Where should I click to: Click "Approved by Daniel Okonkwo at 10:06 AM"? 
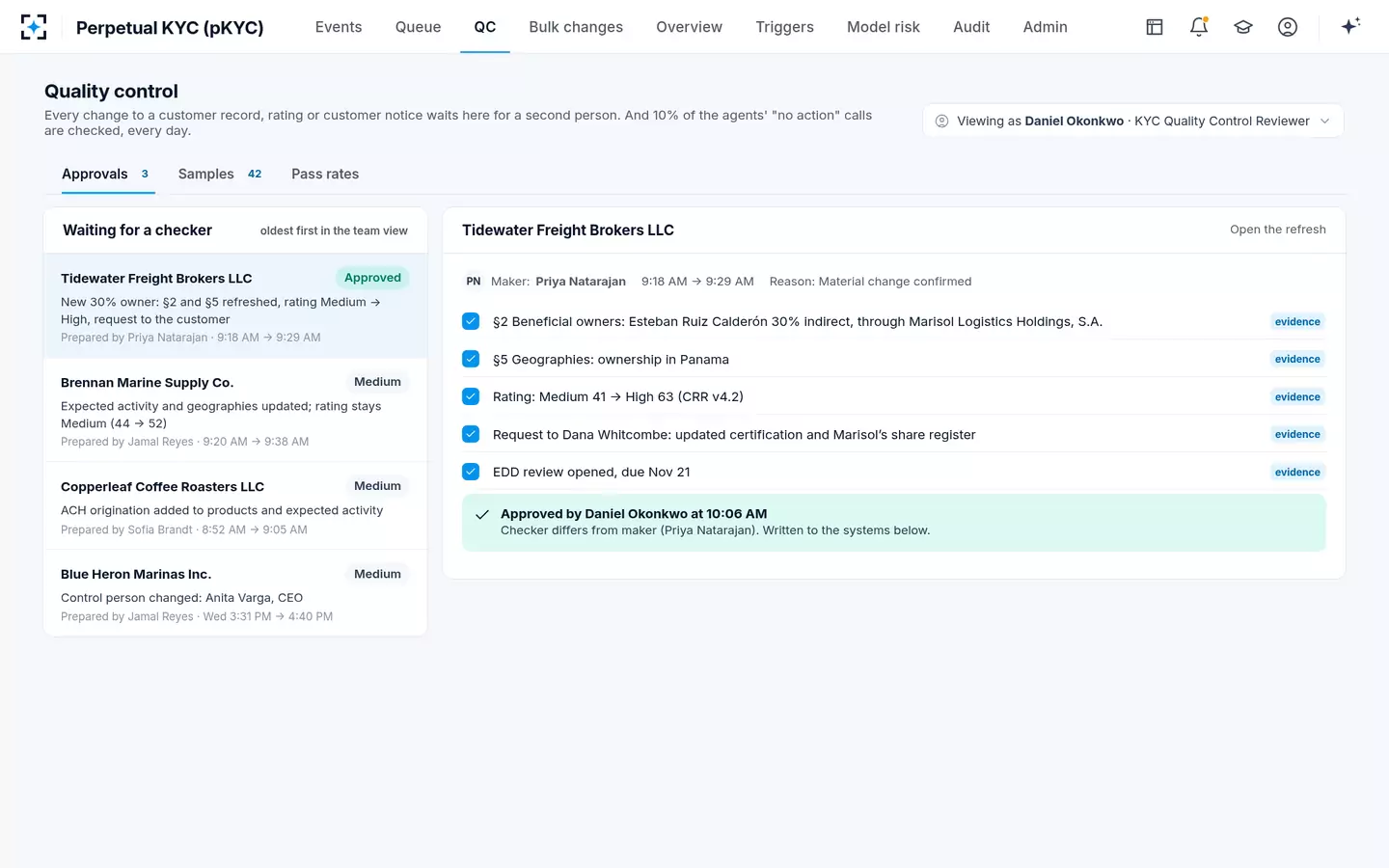(x=634, y=514)
